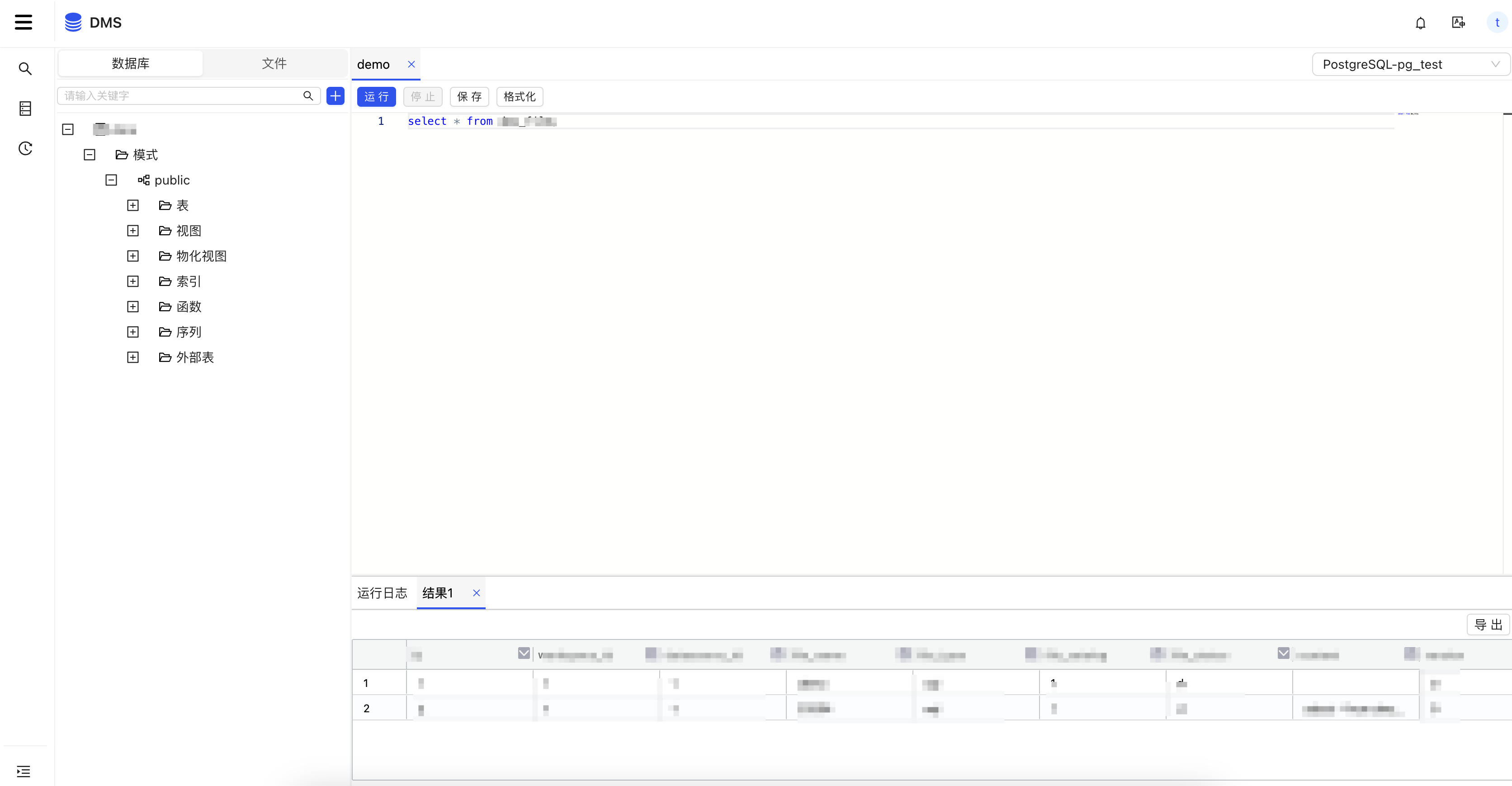The width and height of the screenshot is (1512, 786).
Task: Open the sidebar history clock icon
Action: click(x=25, y=148)
